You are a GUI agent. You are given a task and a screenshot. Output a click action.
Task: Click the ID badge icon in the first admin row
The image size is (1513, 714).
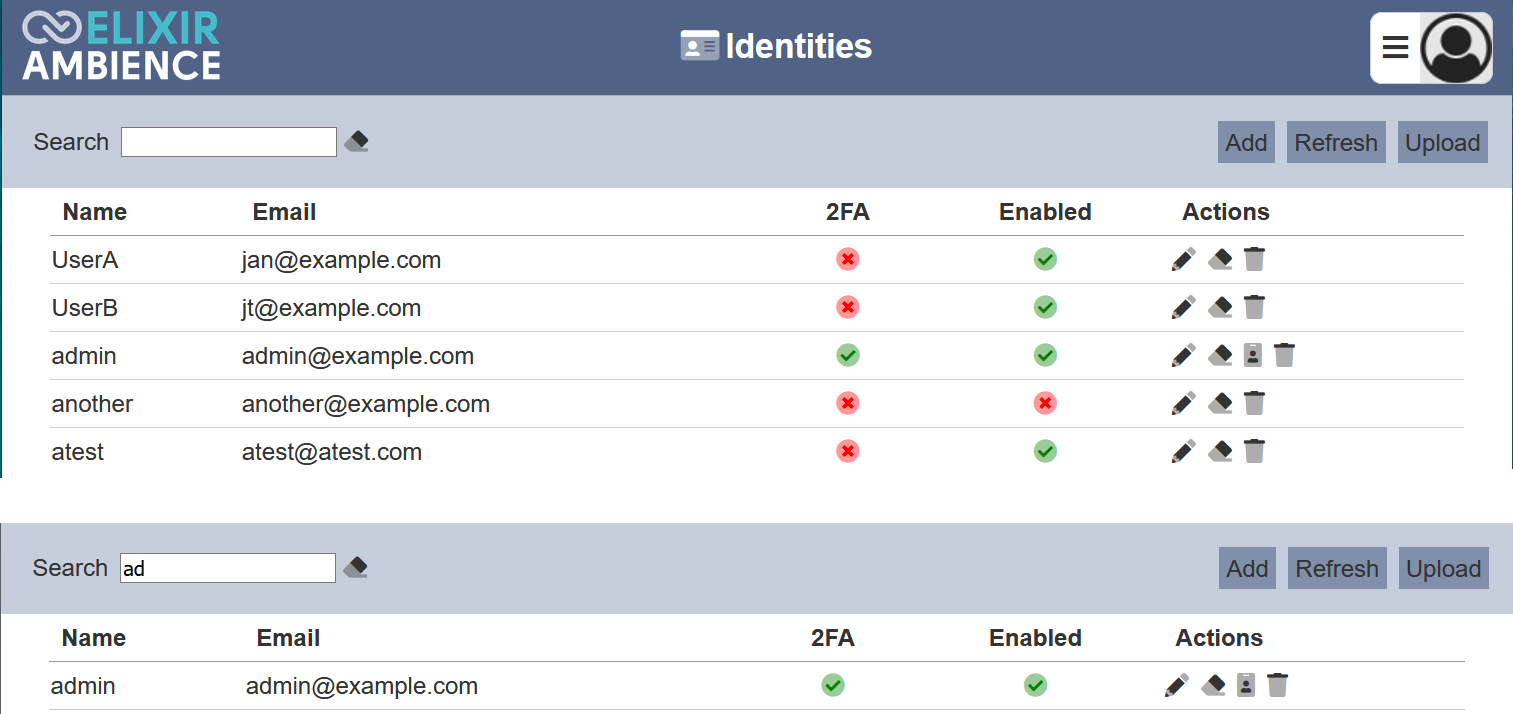pos(1252,355)
